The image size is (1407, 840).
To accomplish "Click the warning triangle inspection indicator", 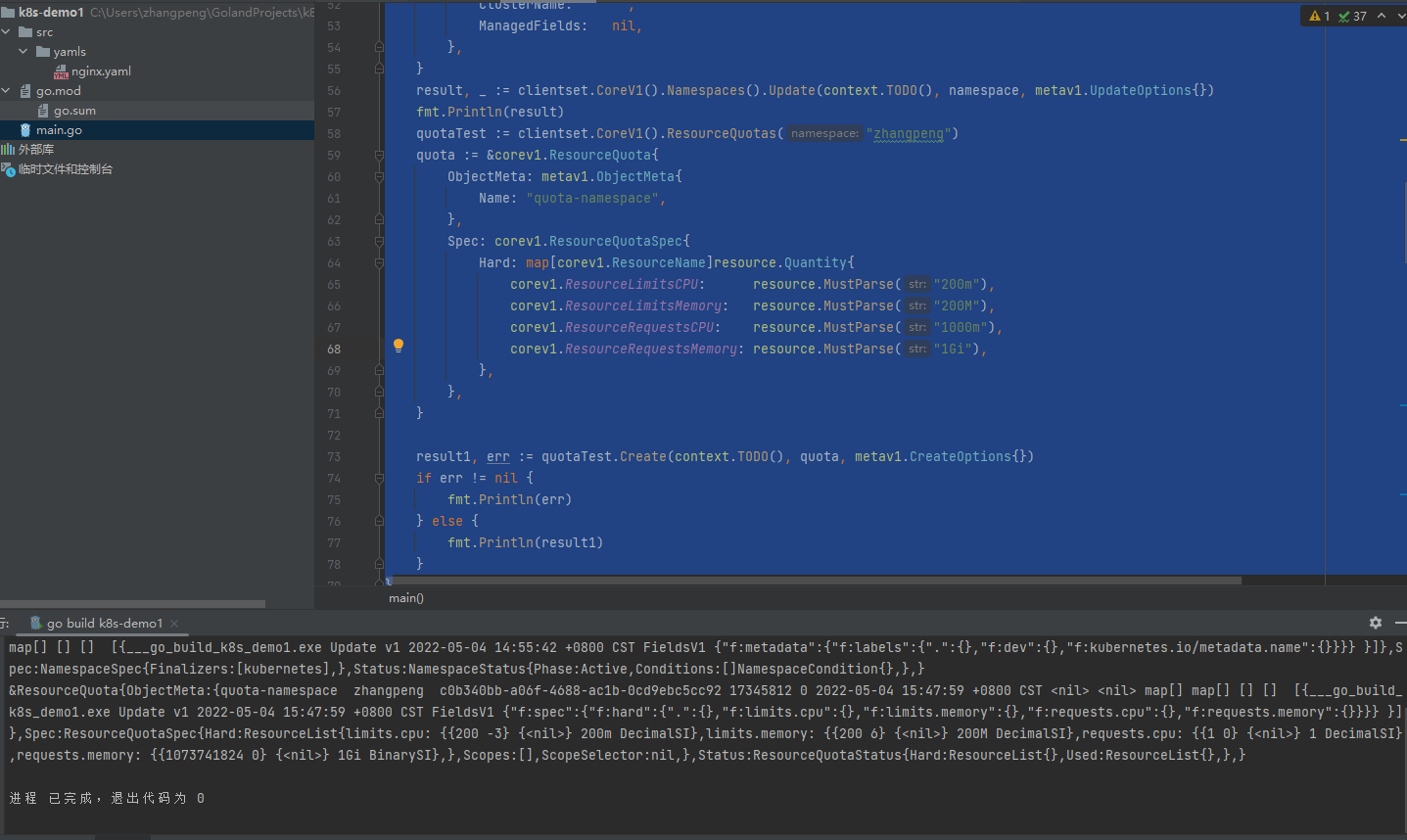I will 1315,16.
